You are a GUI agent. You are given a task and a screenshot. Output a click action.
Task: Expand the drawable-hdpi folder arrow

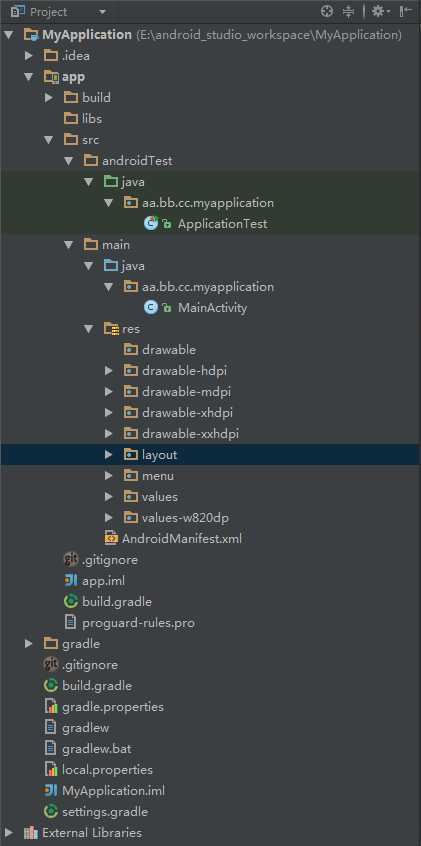click(108, 371)
